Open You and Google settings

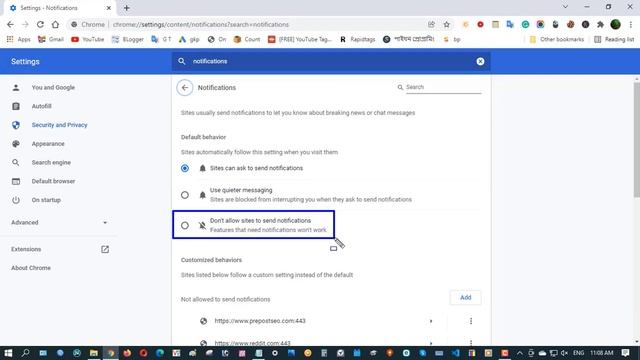tap(53, 87)
